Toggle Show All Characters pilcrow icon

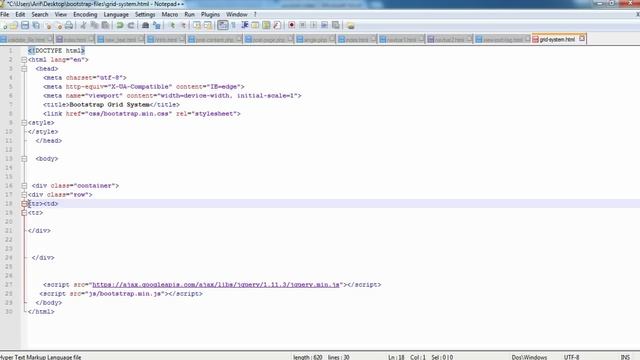point(233,25)
